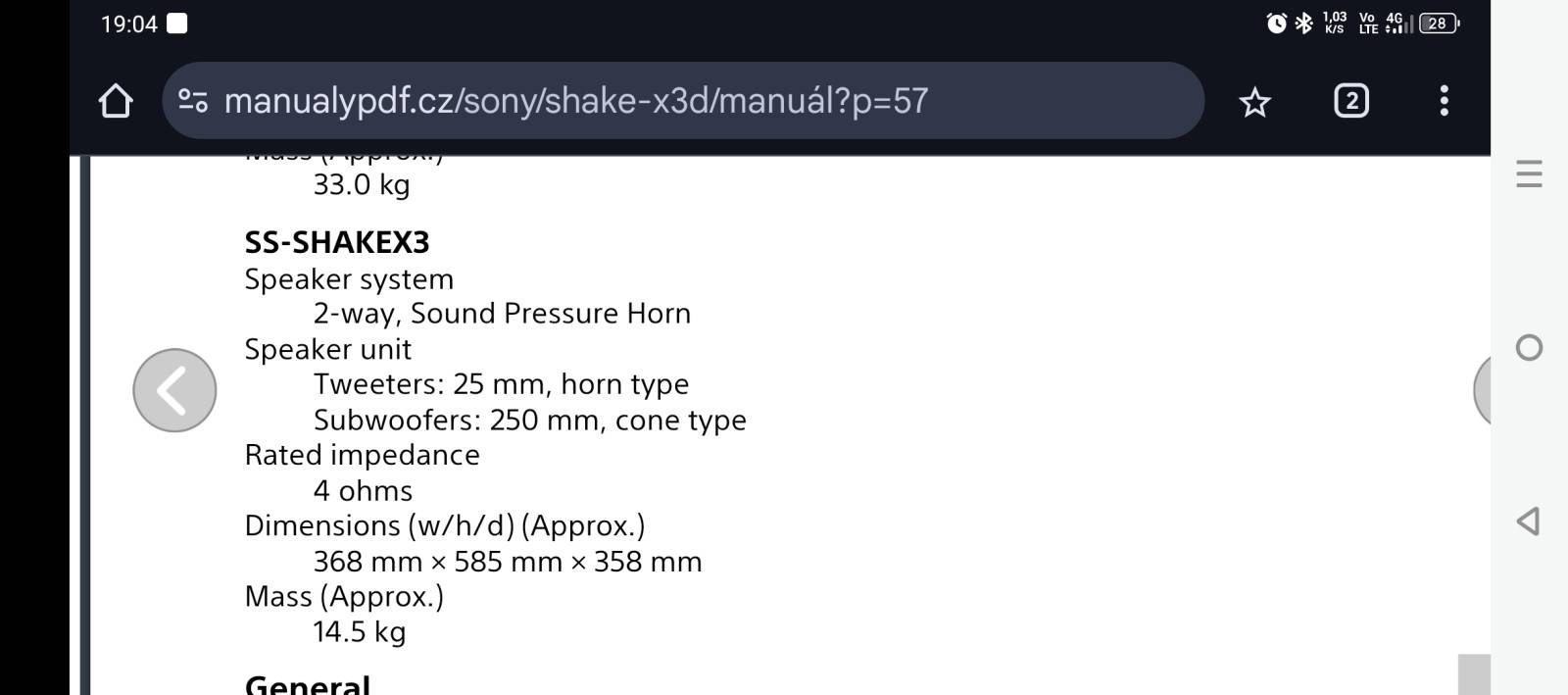
Task: Tap the browser home icon
Action: pyautogui.click(x=116, y=101)
